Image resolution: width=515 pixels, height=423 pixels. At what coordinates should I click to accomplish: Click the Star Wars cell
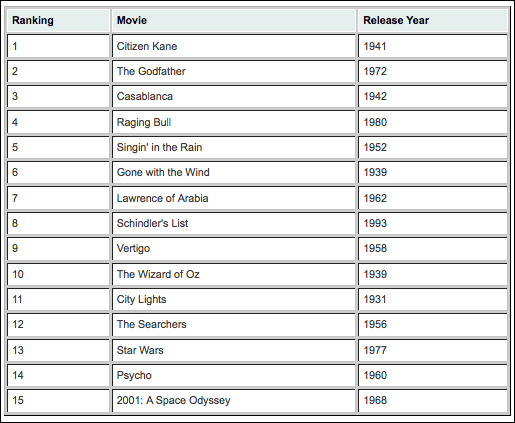point(234,350)
